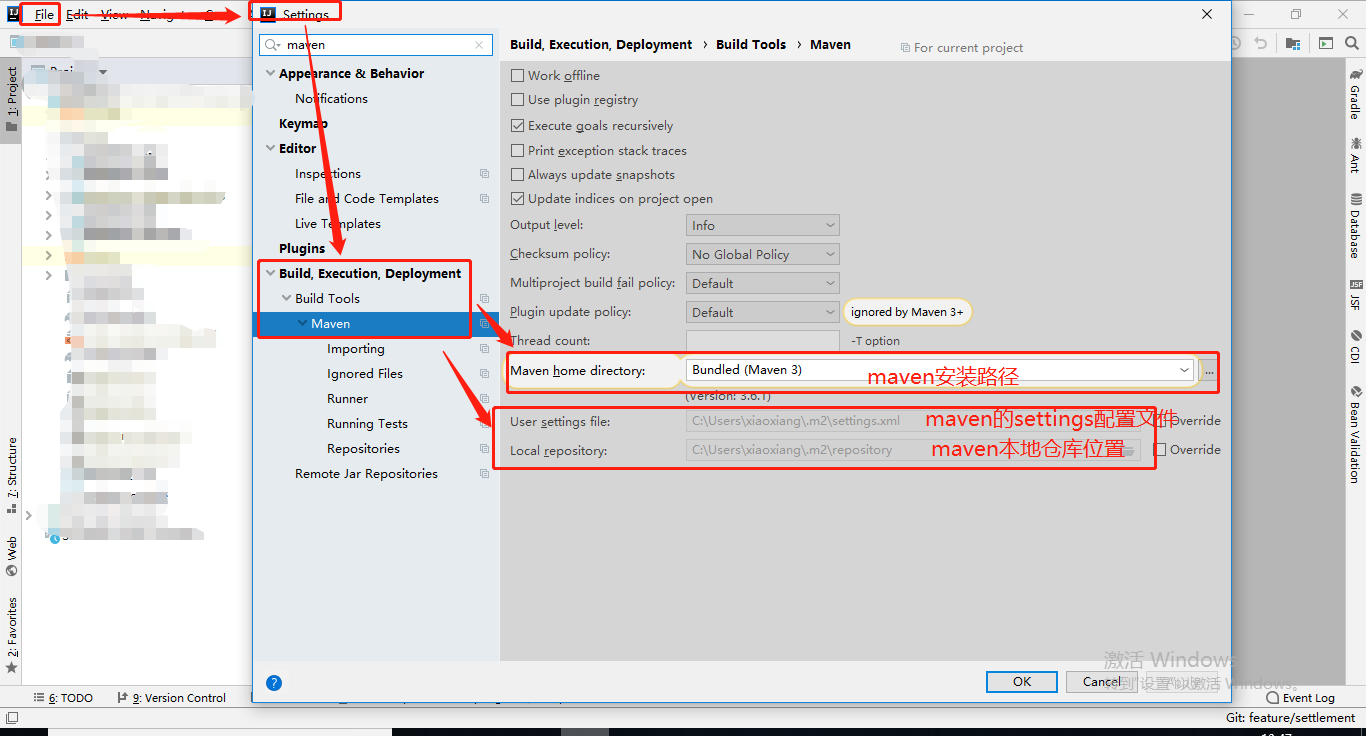
Task: Open the Database tool window
Action: tap(1355, 225)
